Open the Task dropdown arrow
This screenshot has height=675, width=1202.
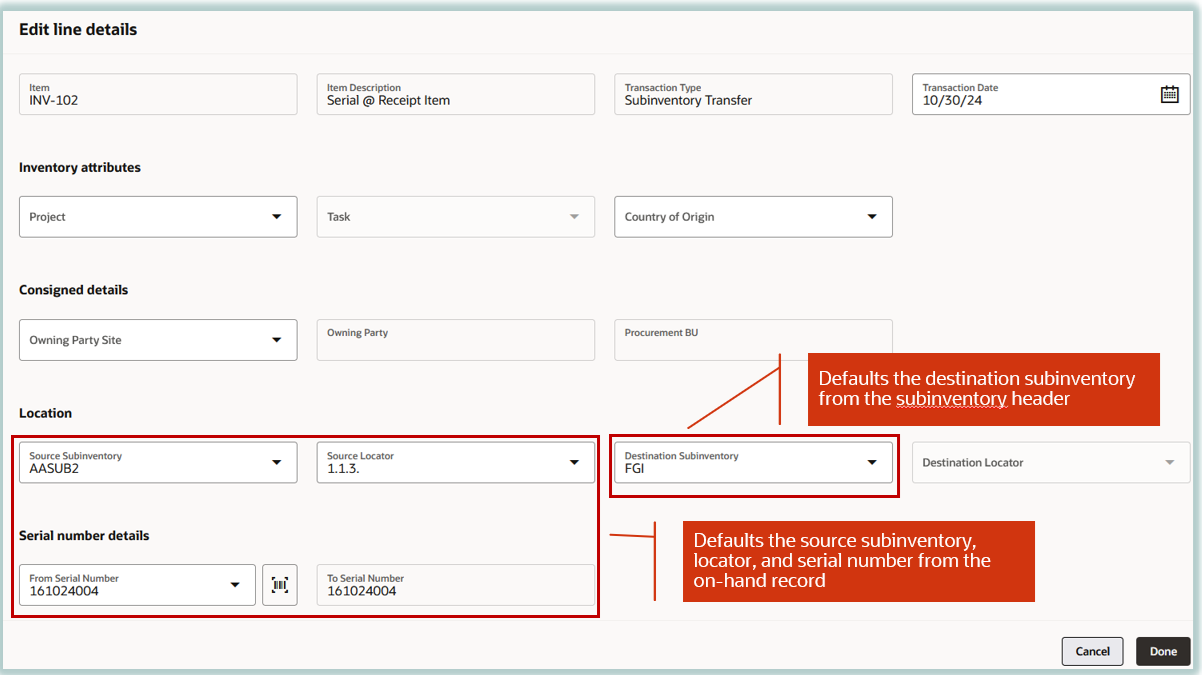(x=574, y=216)
